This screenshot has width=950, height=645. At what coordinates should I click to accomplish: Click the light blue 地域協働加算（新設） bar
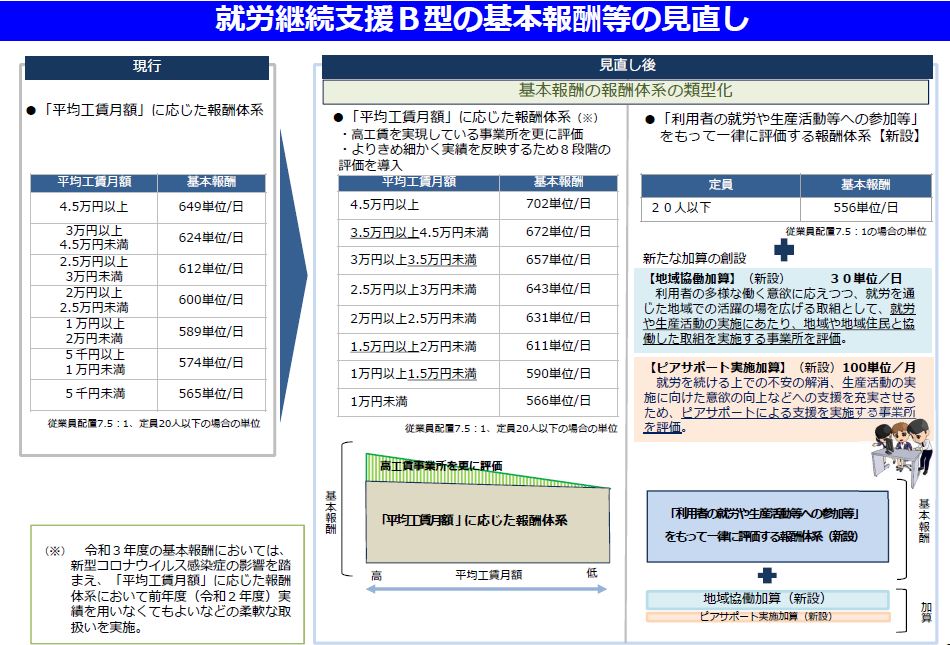point(766,598)
